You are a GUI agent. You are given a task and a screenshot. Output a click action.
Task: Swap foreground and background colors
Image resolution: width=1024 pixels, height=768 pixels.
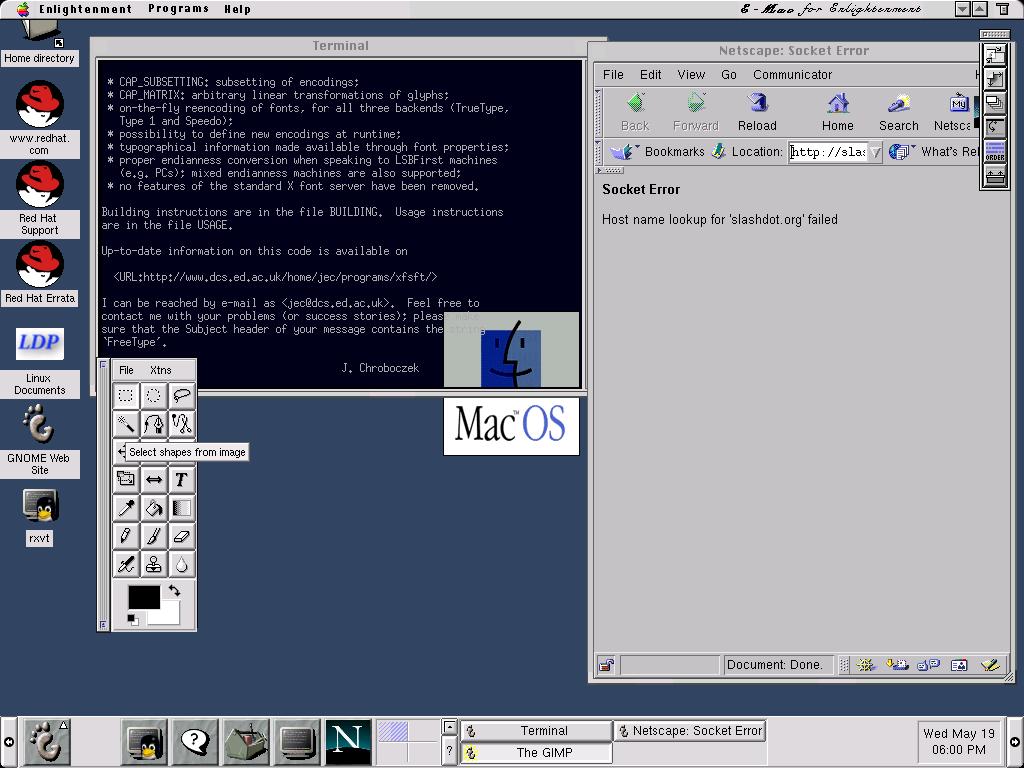174,591
